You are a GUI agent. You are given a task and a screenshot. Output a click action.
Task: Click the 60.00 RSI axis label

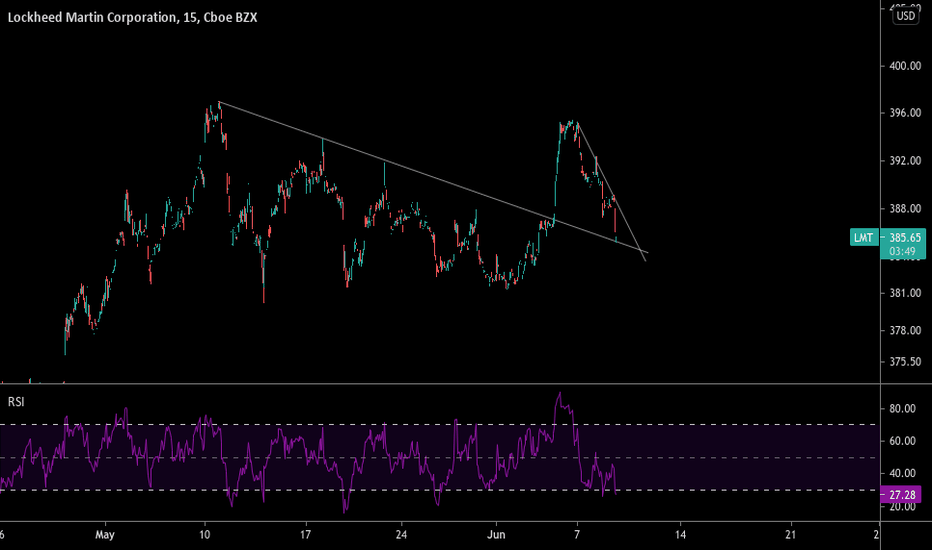point(902,441)
